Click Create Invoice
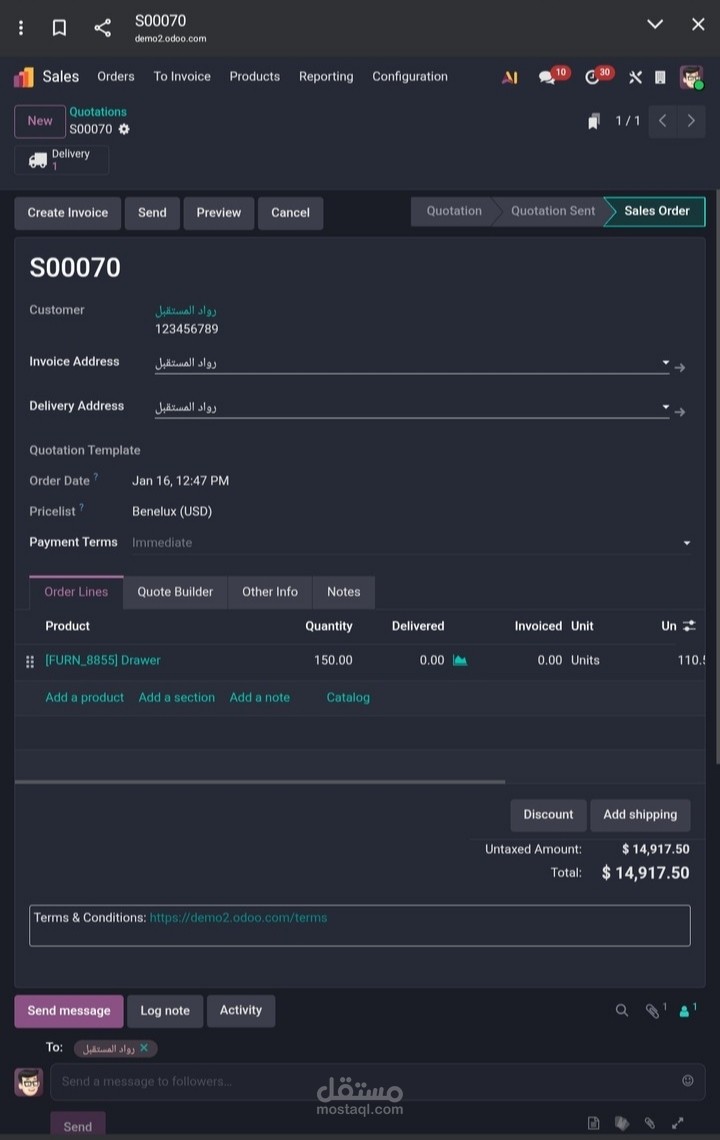720x1140 pixels. (x=68, y=213)
